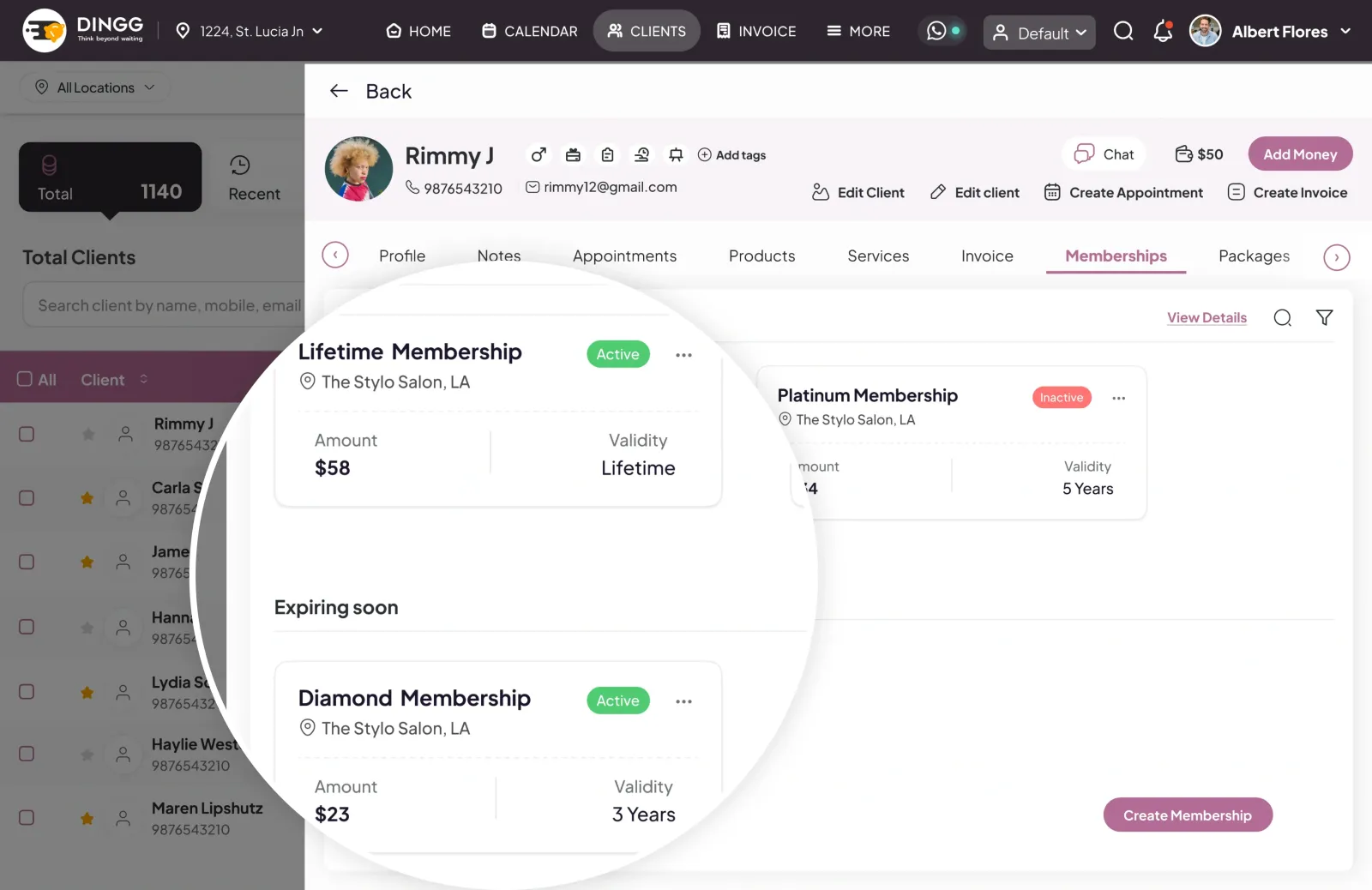The image size is (1372, 890).
Task: Check the Haylie West row checkbox
Action: [27, 754]
